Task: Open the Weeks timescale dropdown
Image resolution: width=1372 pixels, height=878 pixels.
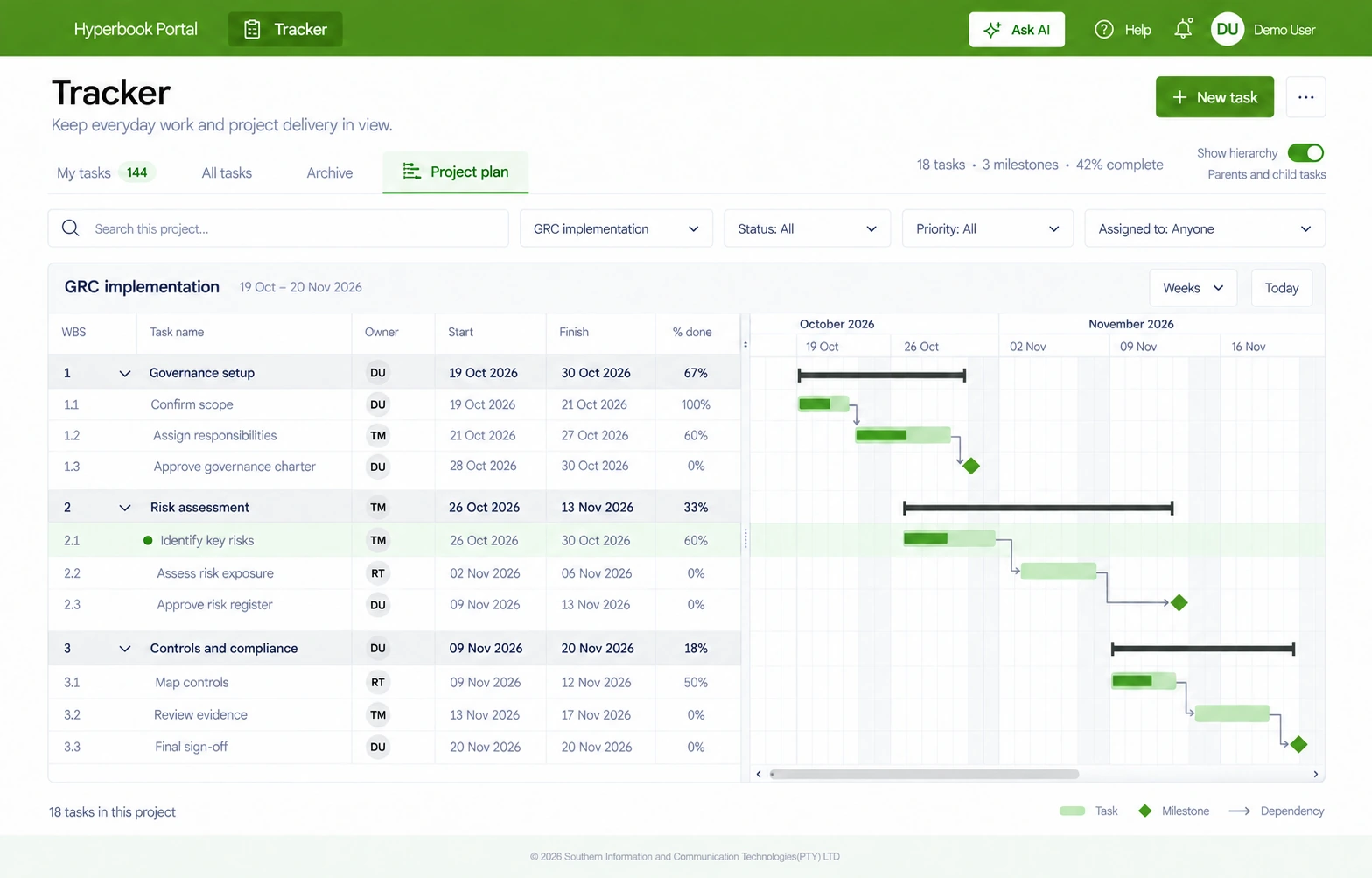Action: click(1193, 288)
